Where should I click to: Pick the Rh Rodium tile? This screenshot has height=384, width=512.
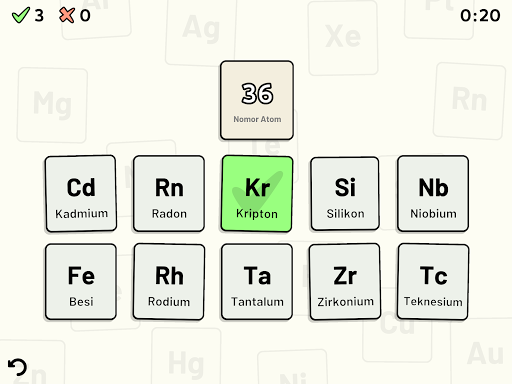169,282
